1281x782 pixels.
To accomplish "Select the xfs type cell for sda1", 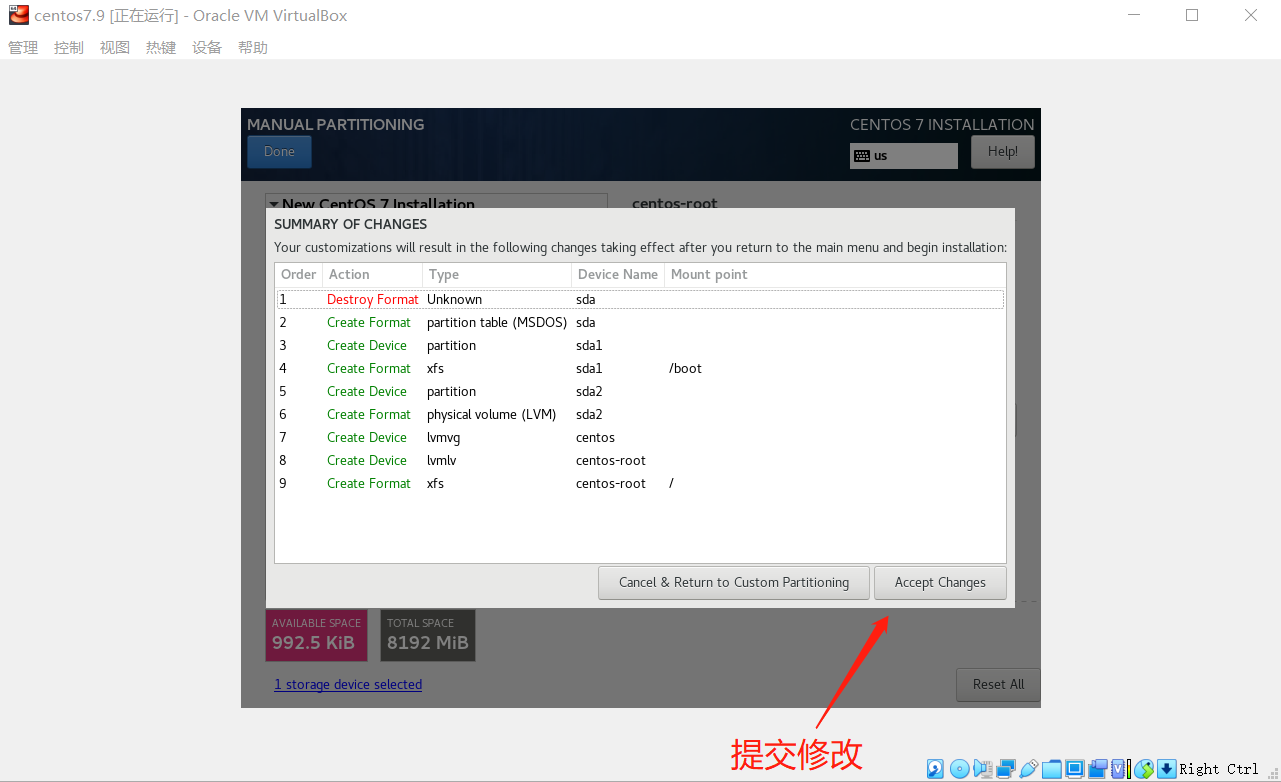I will (x=435, y=368).
